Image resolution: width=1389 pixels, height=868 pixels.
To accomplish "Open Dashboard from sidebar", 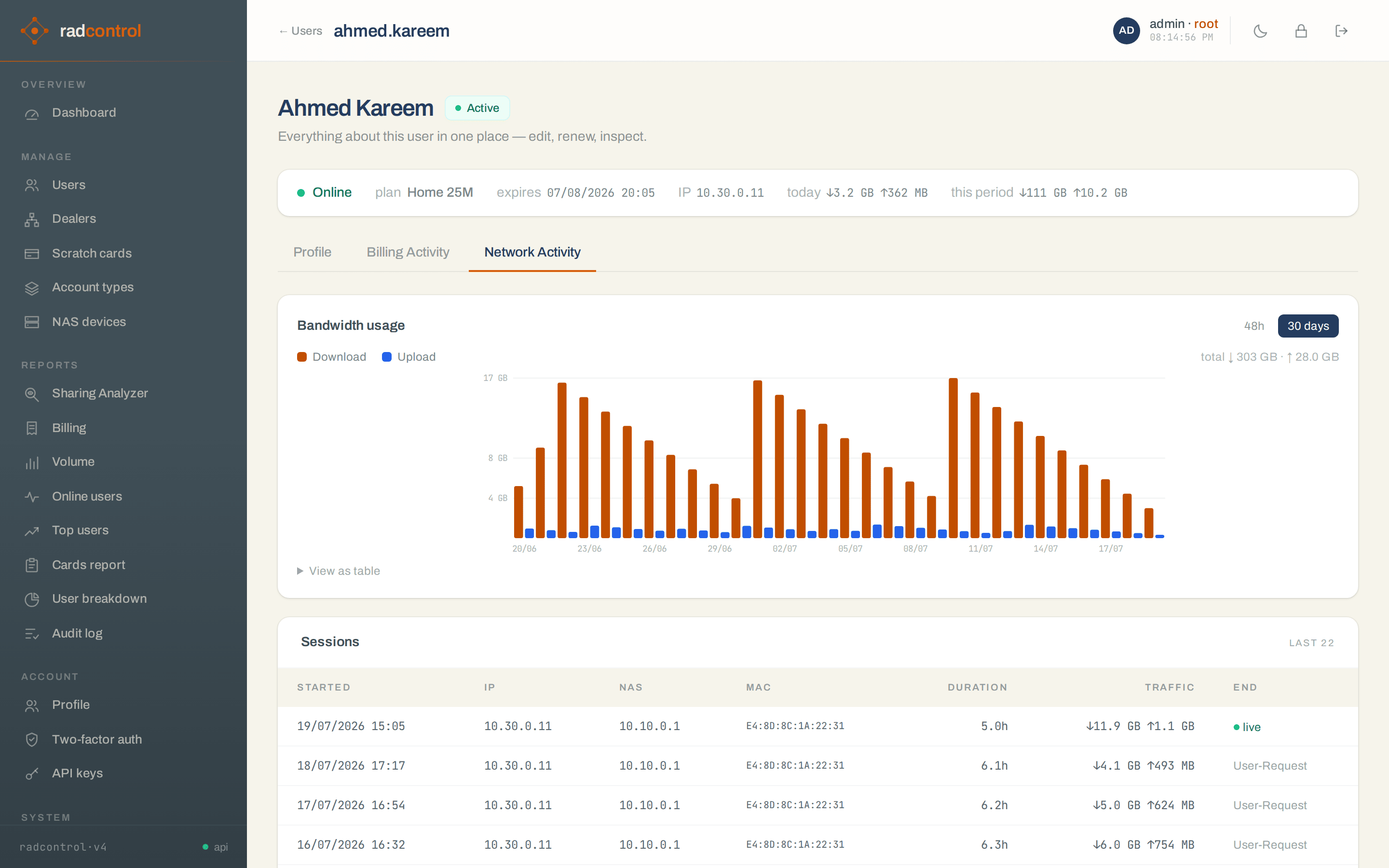I will pyautogui.click(x=123, y=113).
